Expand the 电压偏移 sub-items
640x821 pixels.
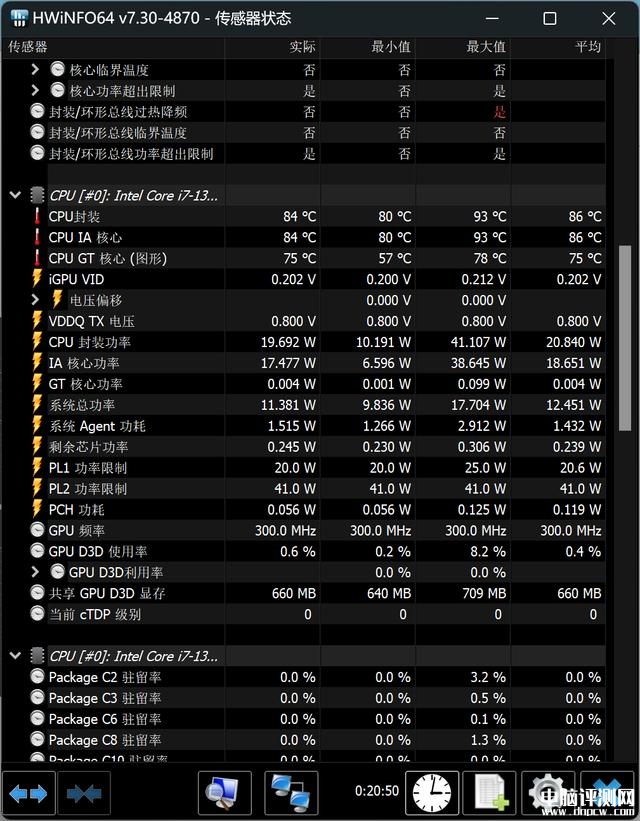pyautogui.click(x=35, y=299)
